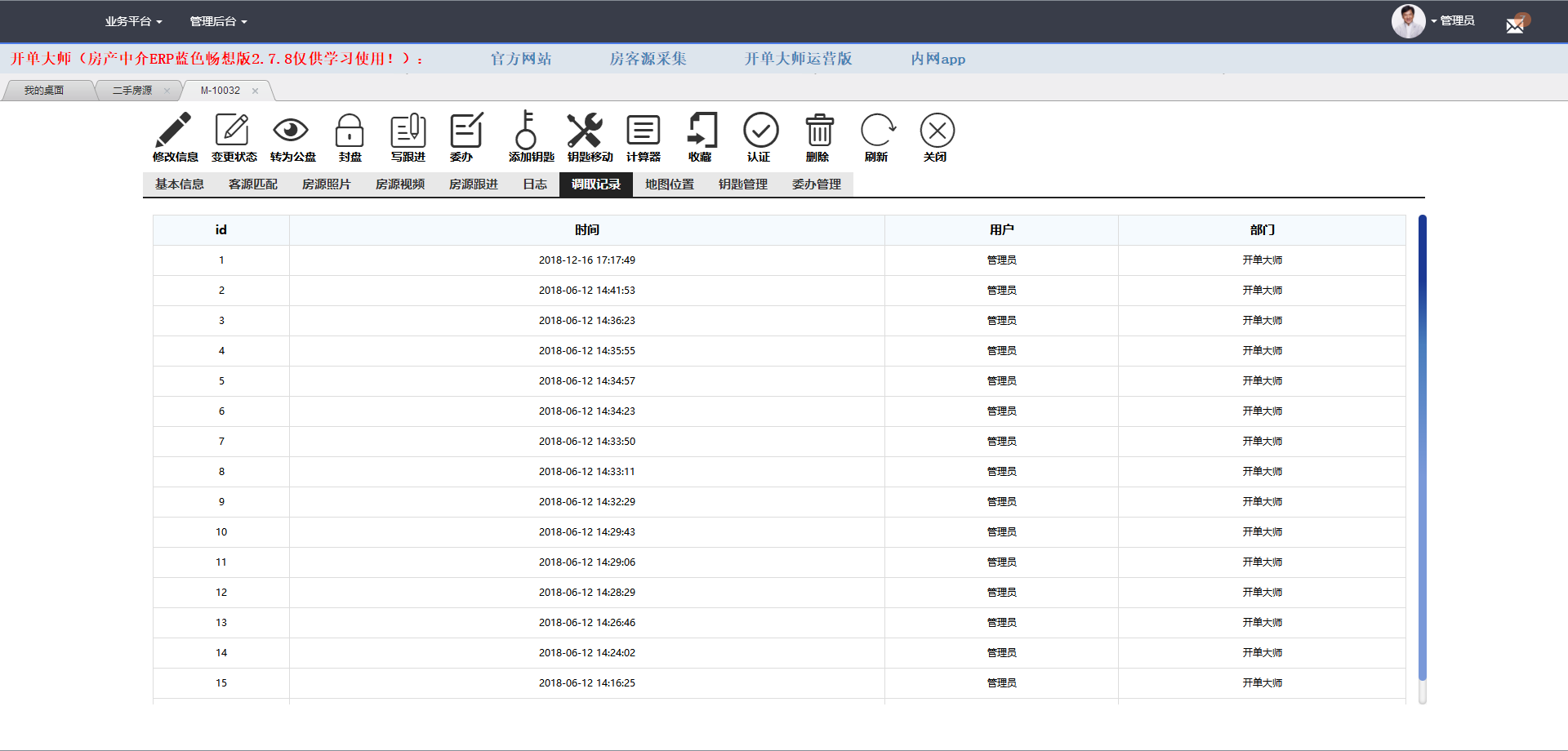Screen dimensions: 1568x751
Task: Open the 日志 tab
Action: coord(535,184)
